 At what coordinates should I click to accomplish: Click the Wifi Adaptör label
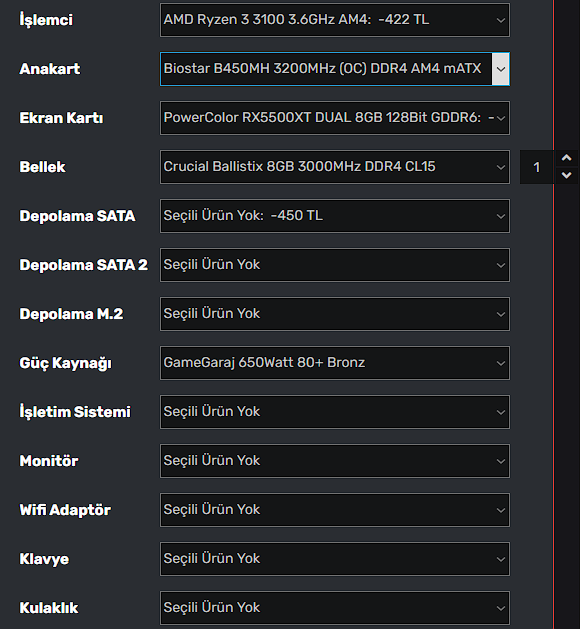[65, 510]
